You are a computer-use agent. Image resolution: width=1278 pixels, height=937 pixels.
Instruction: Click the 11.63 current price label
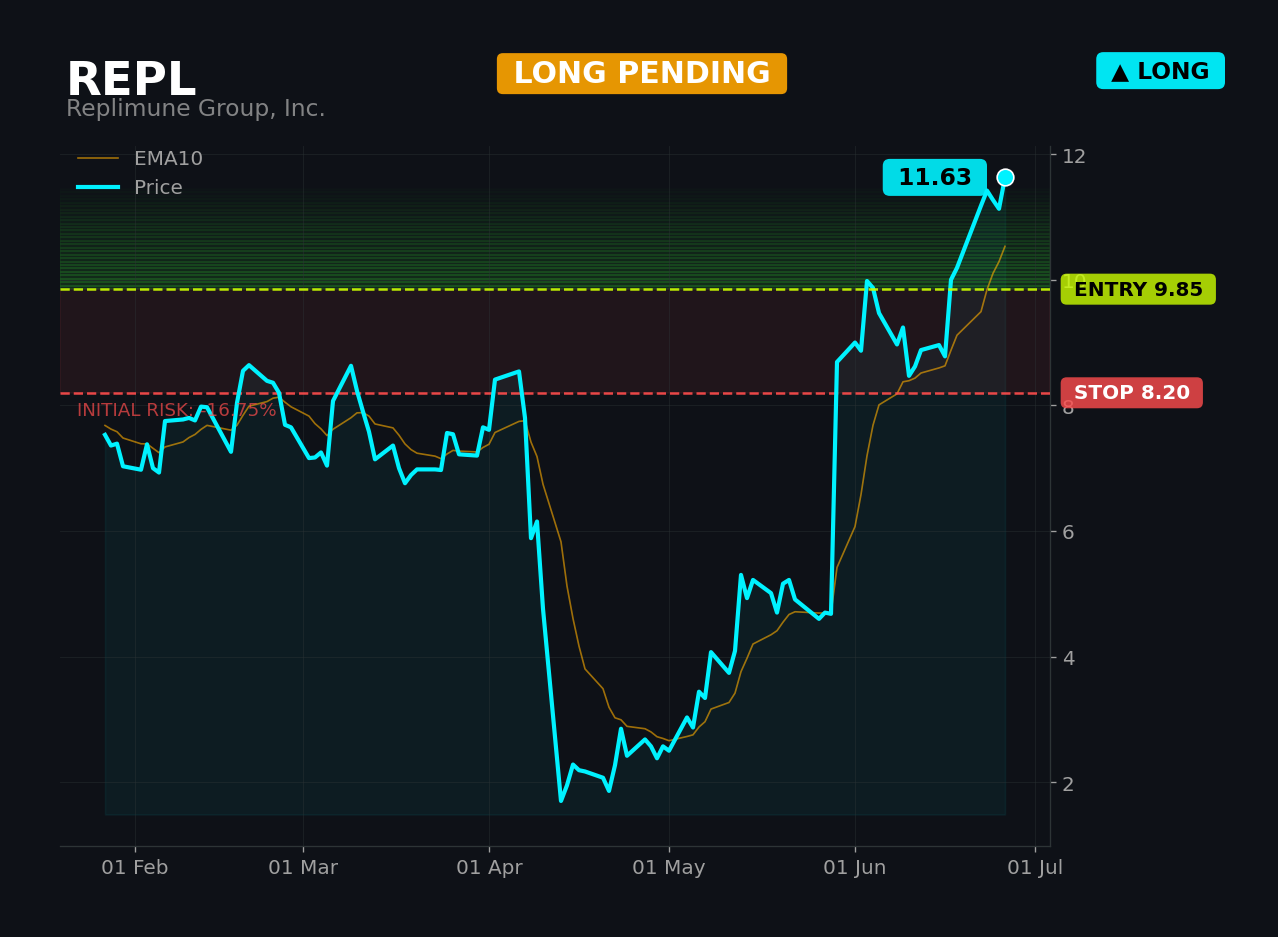pos(934,178)
